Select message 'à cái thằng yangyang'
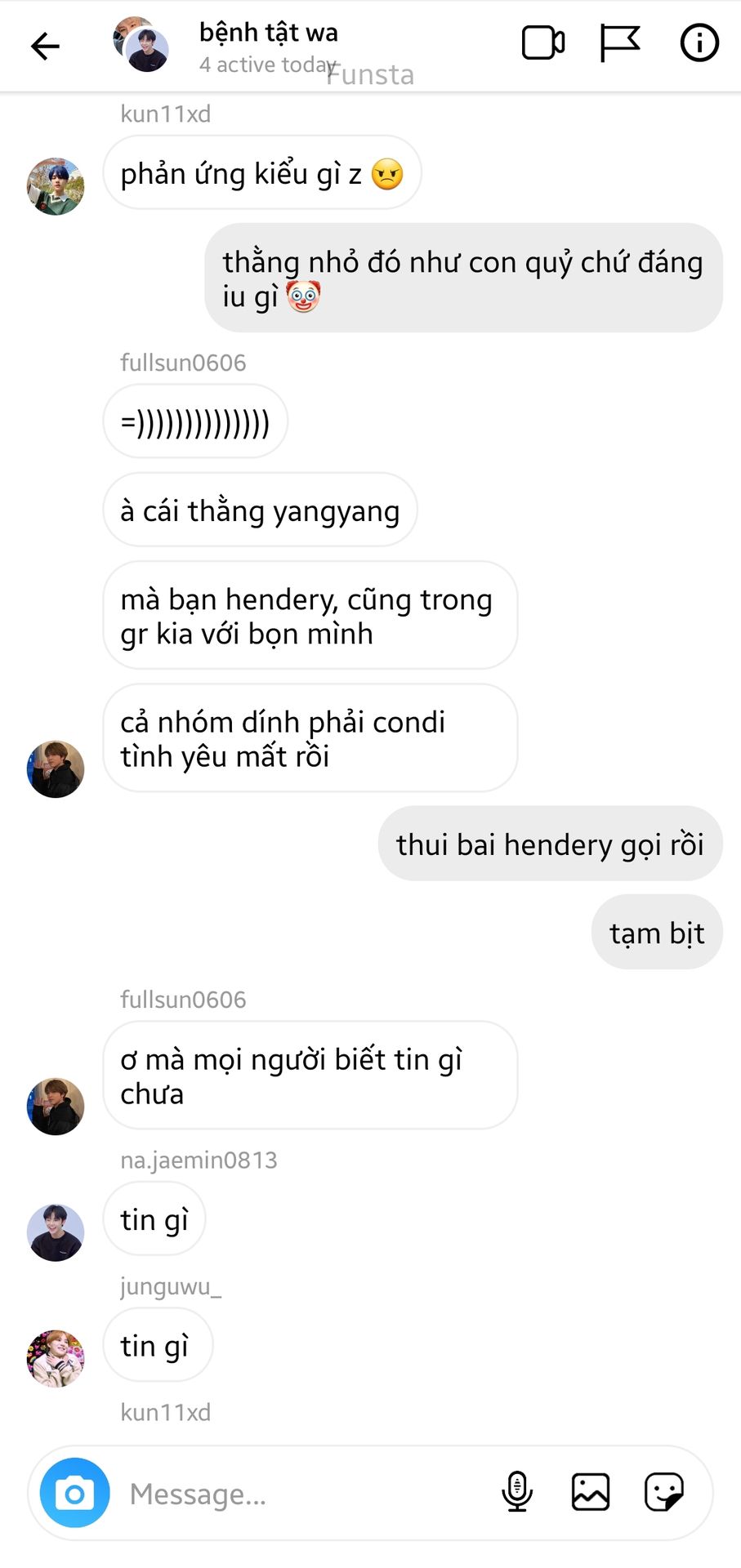741x1568 pixels. 260,510
